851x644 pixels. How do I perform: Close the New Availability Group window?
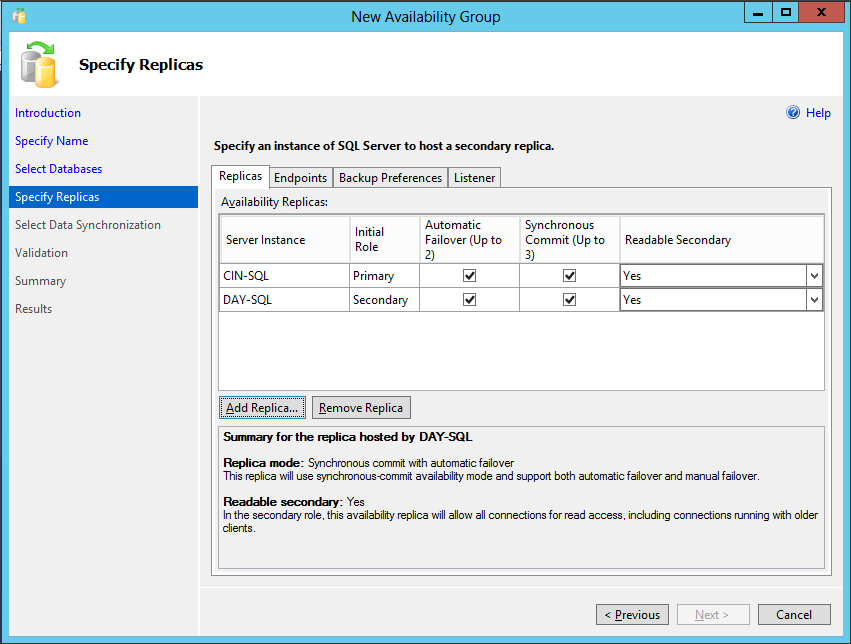coord(821,12)
